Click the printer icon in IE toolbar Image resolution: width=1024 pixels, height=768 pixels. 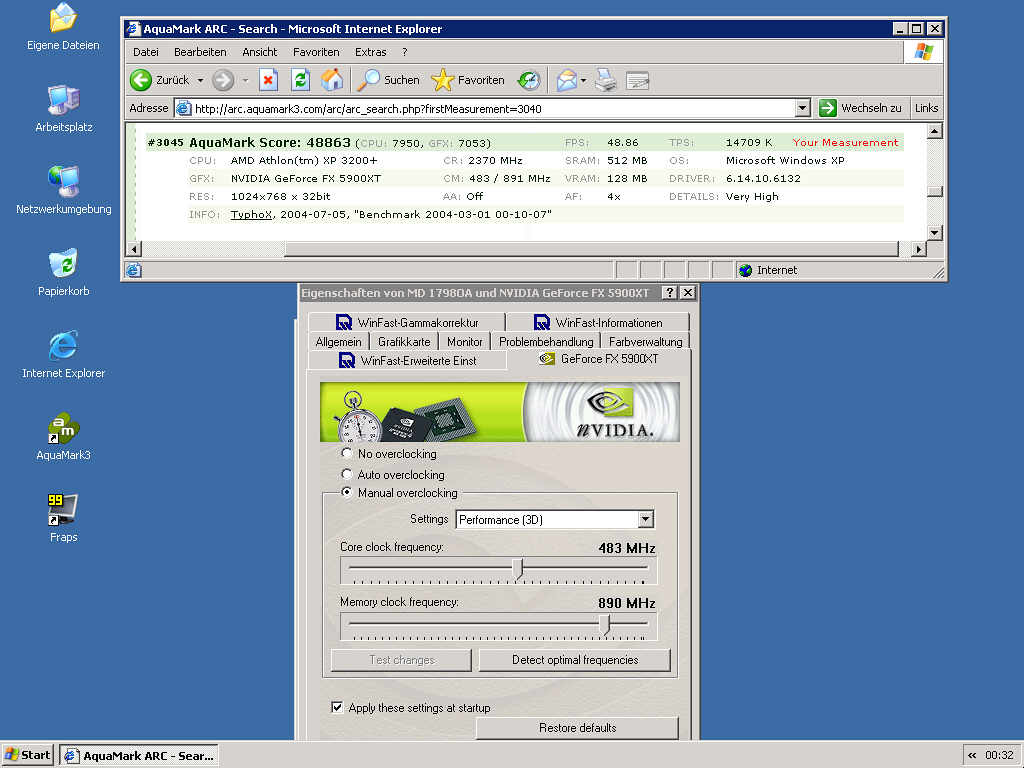(605, 80)
